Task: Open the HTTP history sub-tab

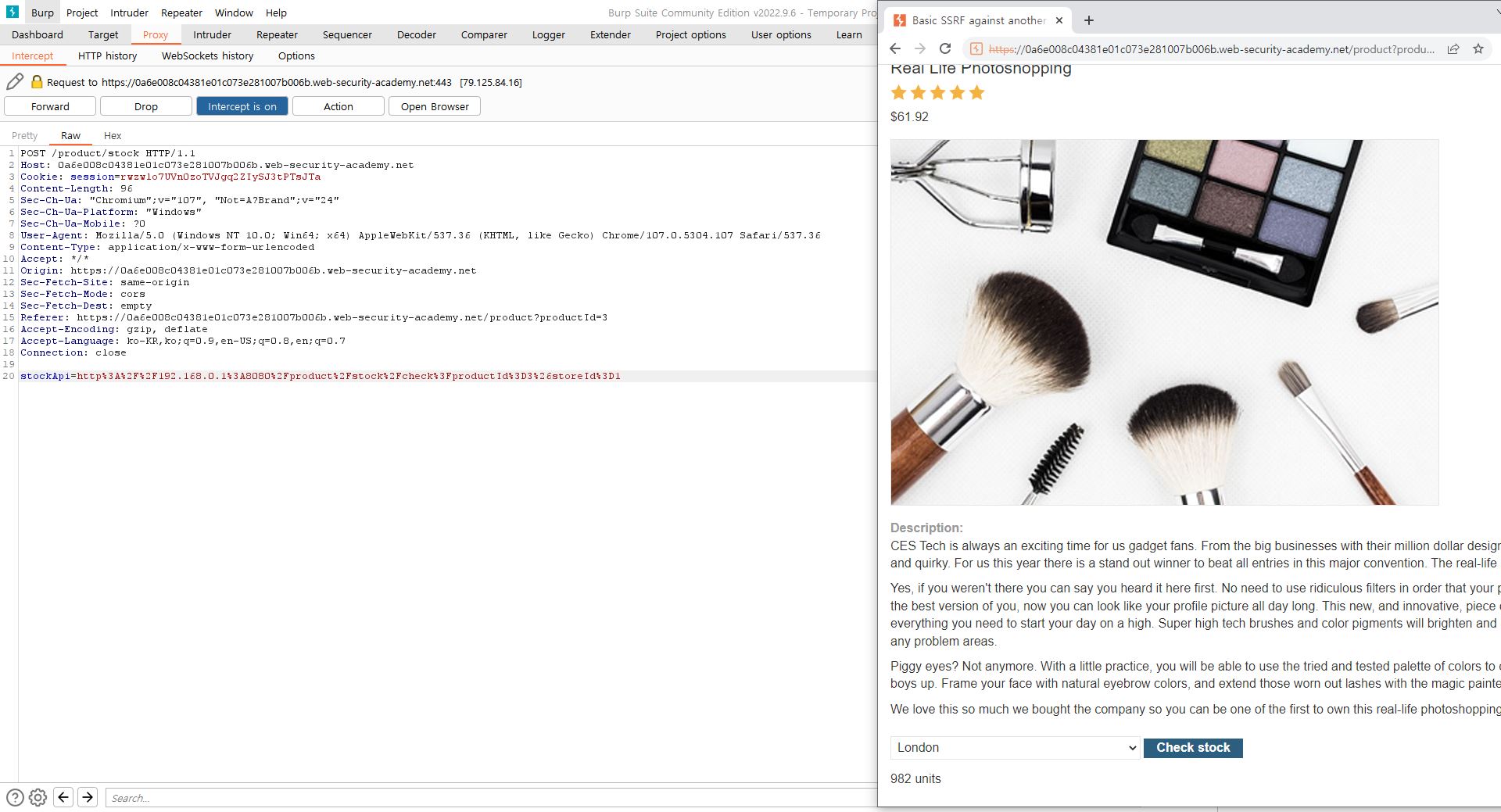Action: [108, 55]
